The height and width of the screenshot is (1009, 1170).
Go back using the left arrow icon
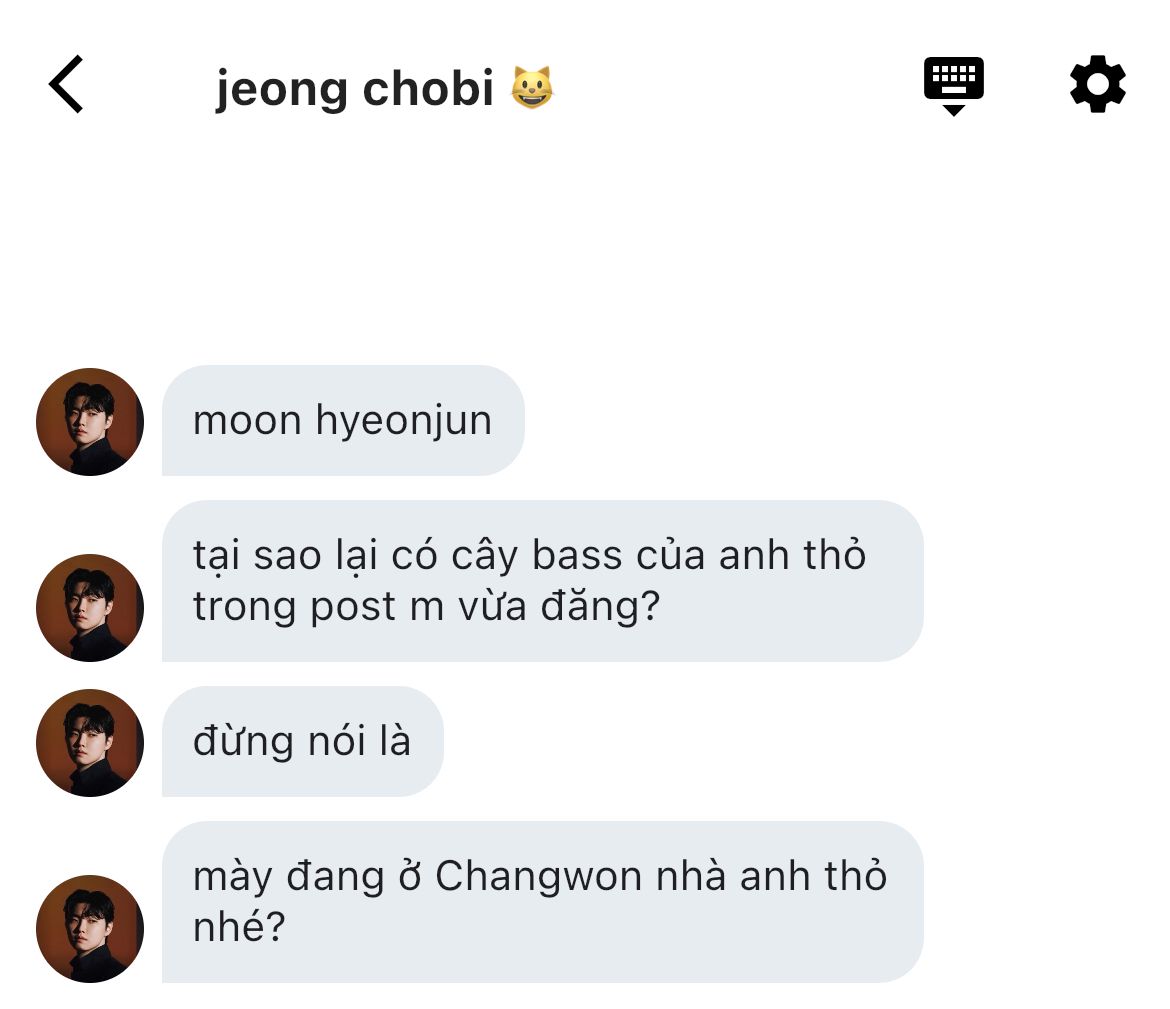(66, 84)
